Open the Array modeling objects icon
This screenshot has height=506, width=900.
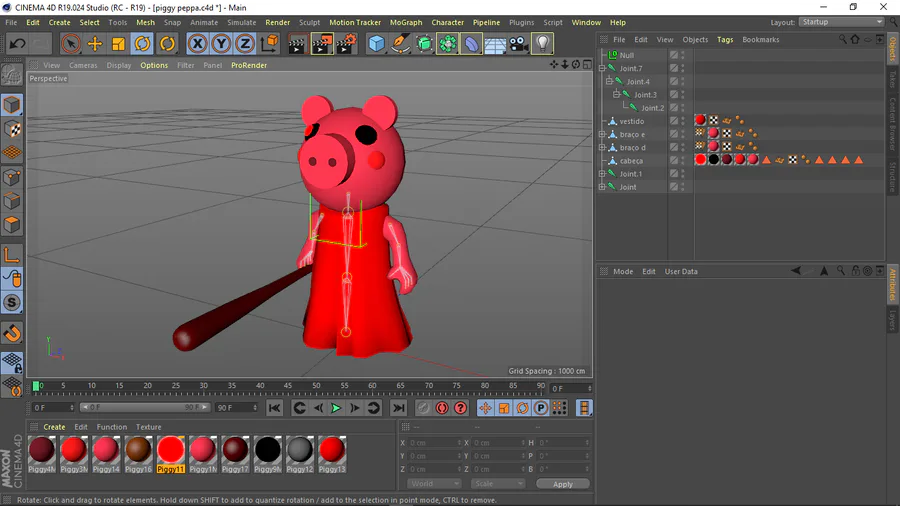448,44
